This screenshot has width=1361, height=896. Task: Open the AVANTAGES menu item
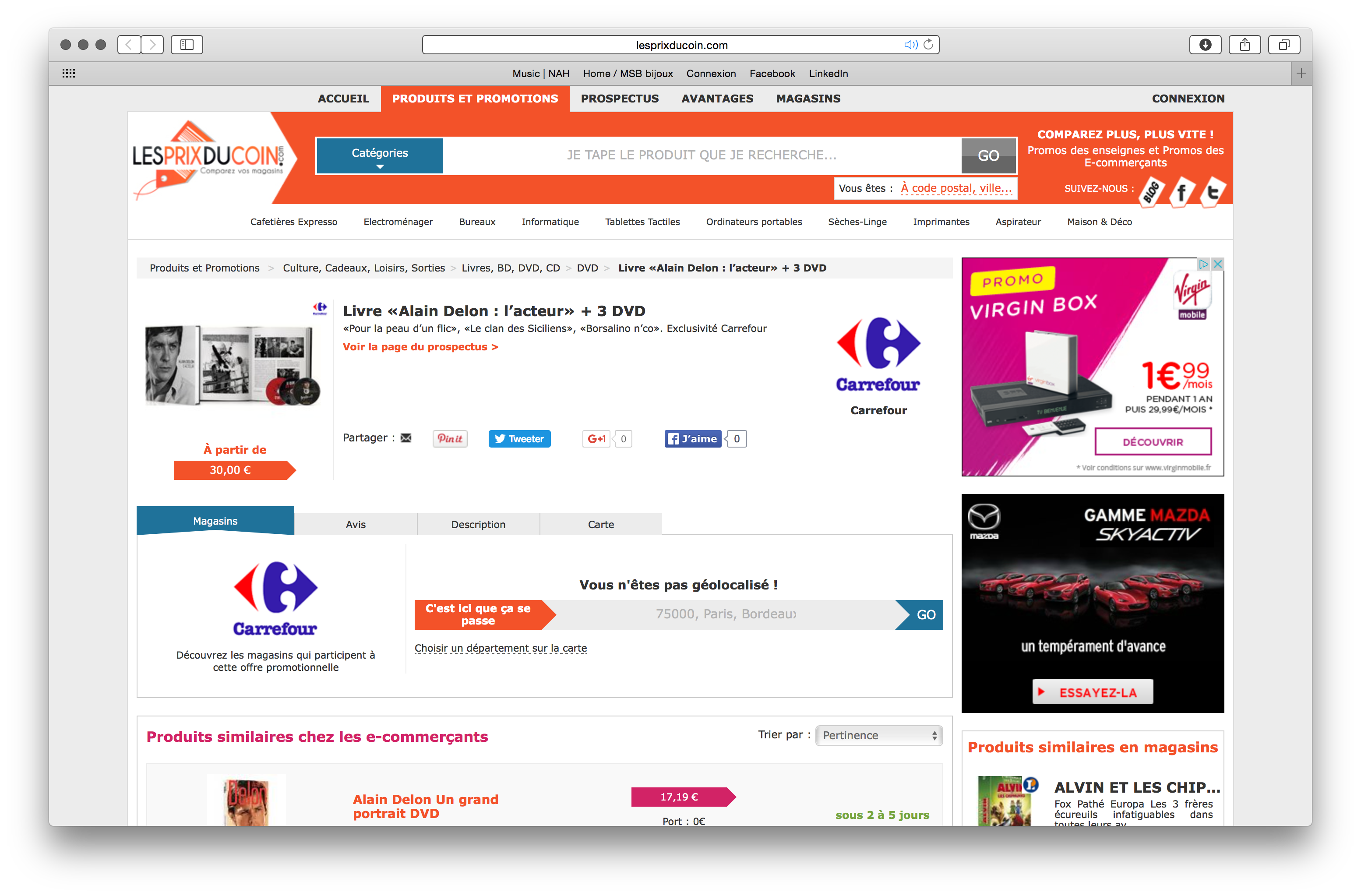(x=717, y=99)
